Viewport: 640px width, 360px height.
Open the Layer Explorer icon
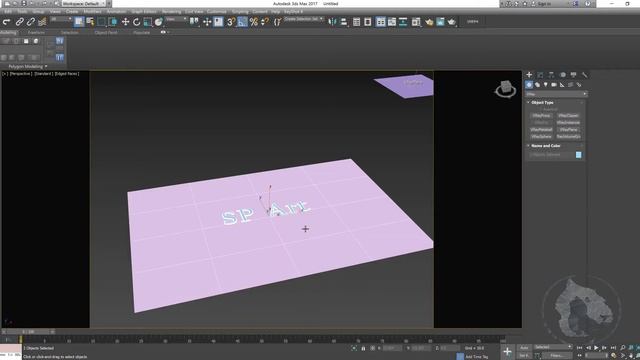[x=368, y=22]
